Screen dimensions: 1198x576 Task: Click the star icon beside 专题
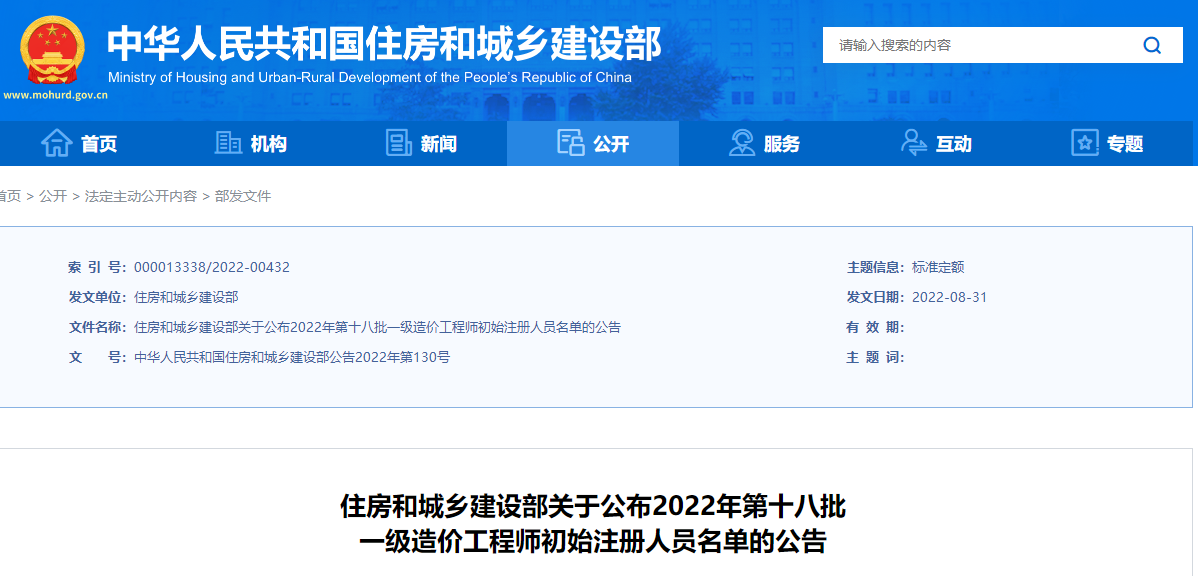pos(1084,144)
